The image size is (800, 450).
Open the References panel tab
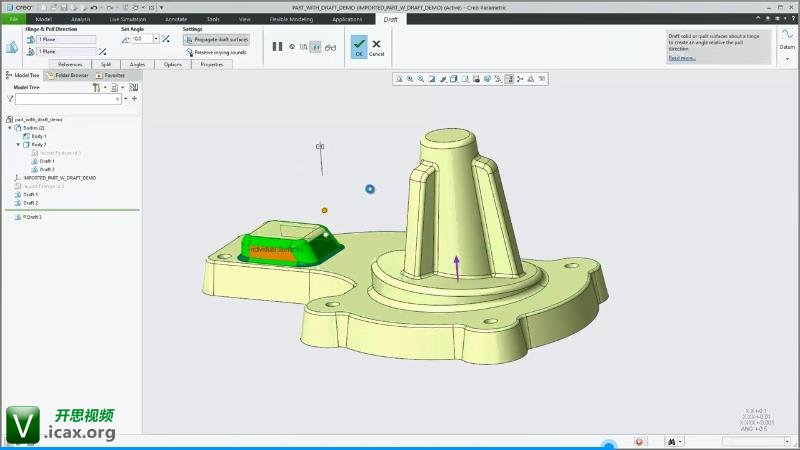[70, 64]
